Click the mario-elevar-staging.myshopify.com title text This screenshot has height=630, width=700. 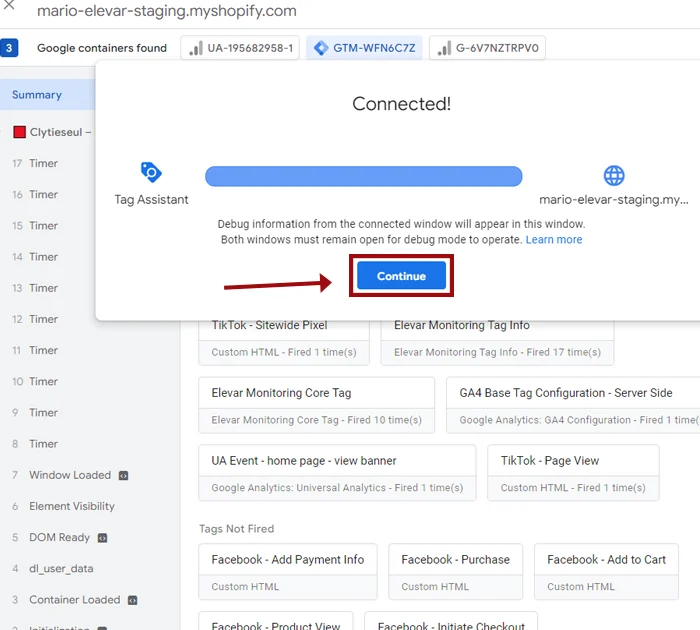167,11
